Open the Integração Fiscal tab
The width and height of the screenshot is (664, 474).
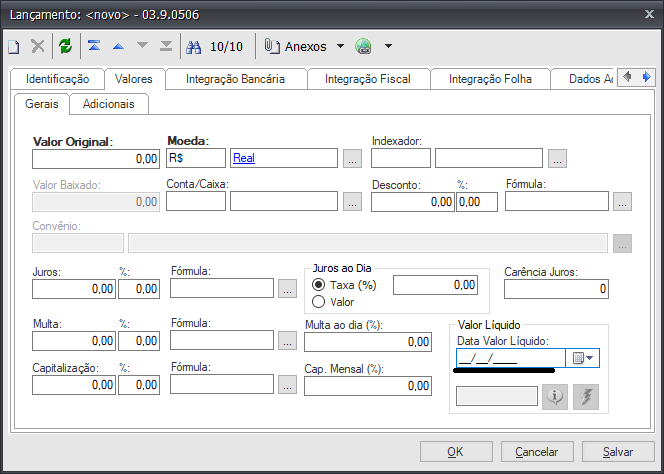pyautogui.click(x=368, y=79)
